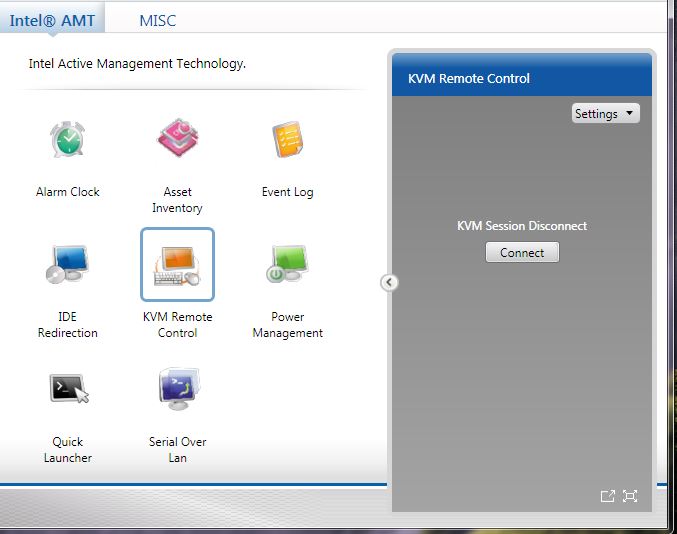
Task: Click the KVM Remote Control panel title
Action: (x=468, y=79)
